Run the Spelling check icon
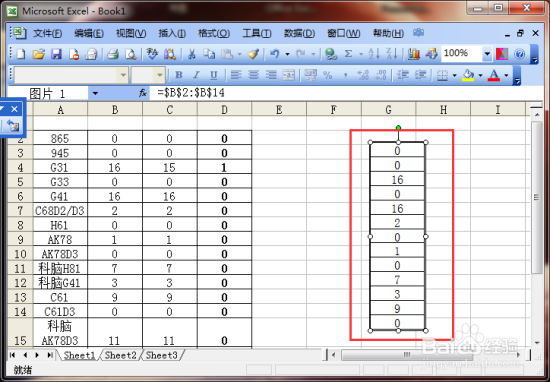The image size is (550, 382). pyautogui.click(x=153, y=54)
